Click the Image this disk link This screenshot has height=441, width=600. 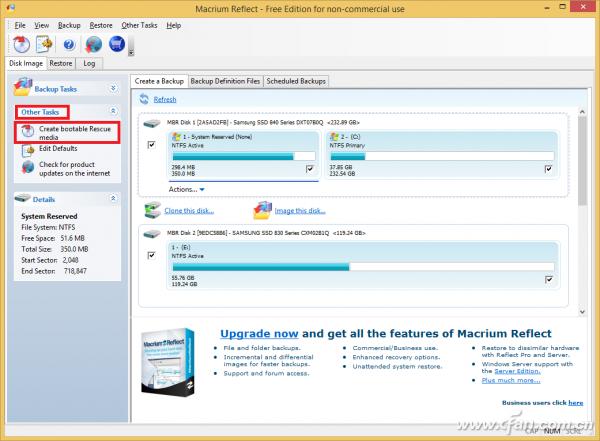click(300, 211)
